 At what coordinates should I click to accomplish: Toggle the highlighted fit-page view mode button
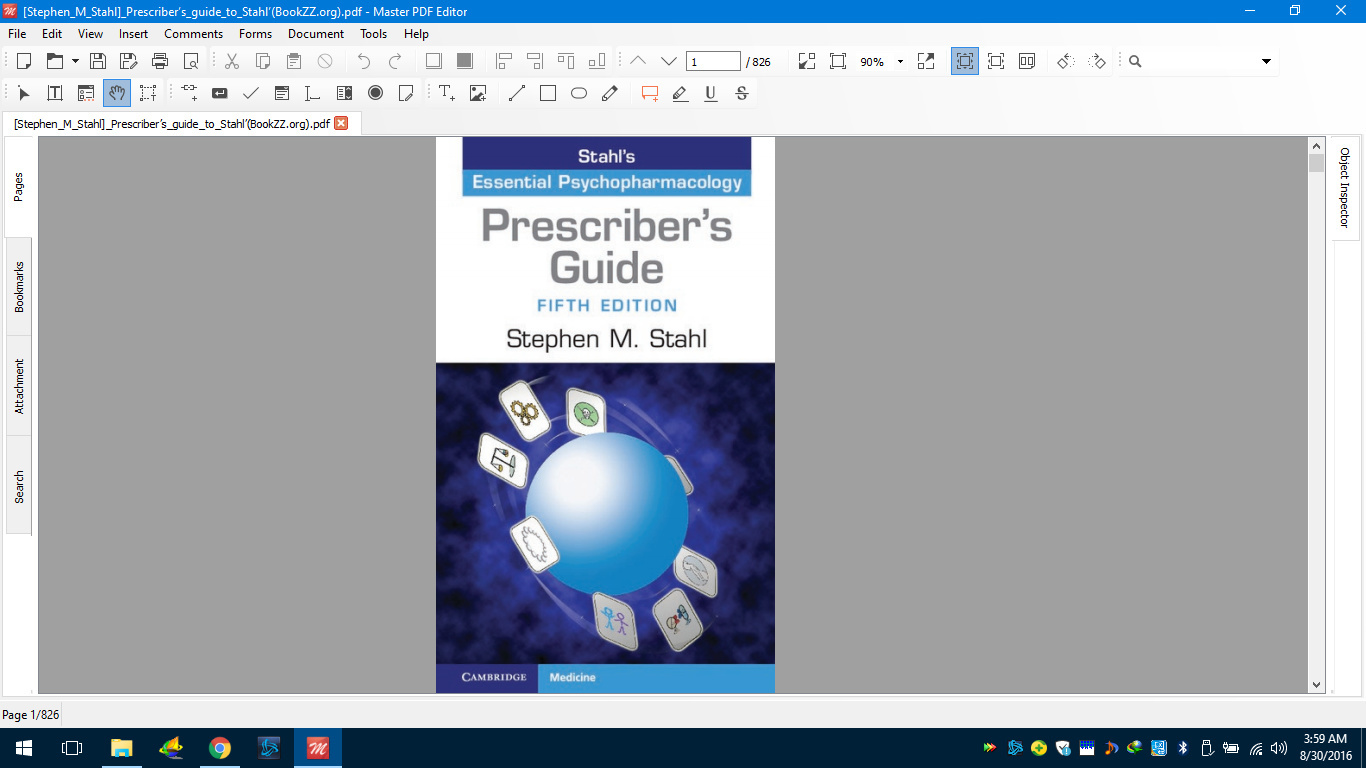[965, 61]
